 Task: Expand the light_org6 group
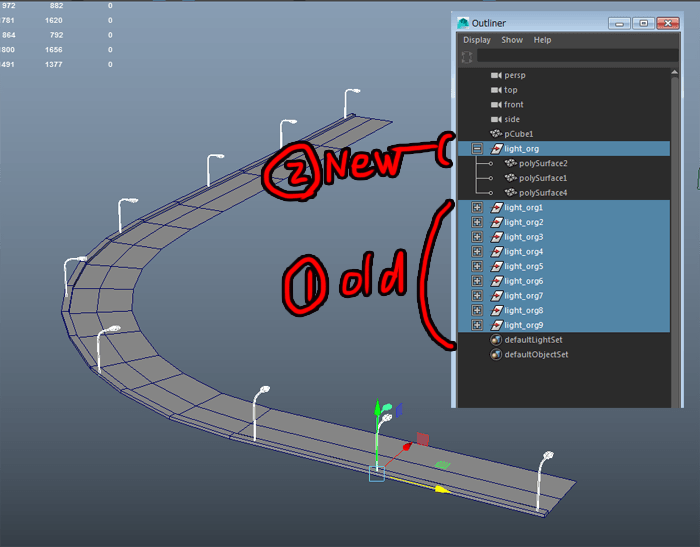[477, 281]
